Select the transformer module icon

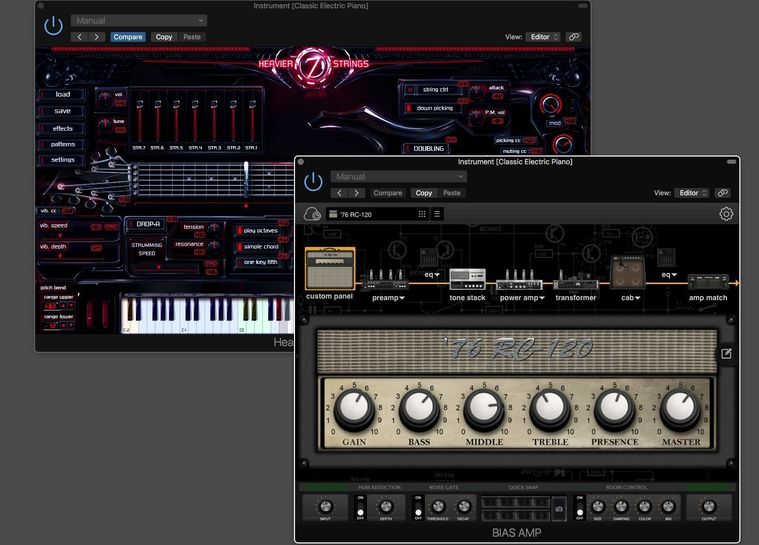(576, 282)
